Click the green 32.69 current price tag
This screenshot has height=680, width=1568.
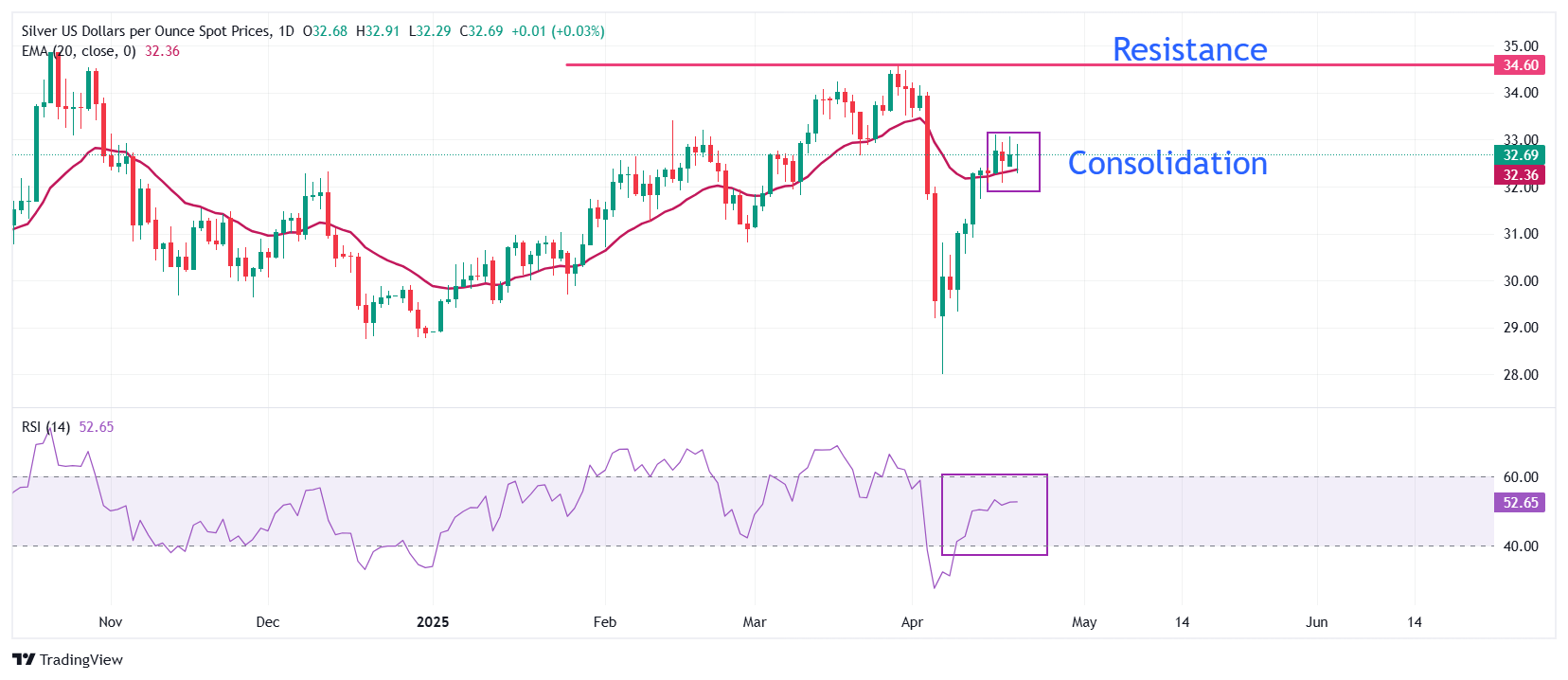(1520, 155)
